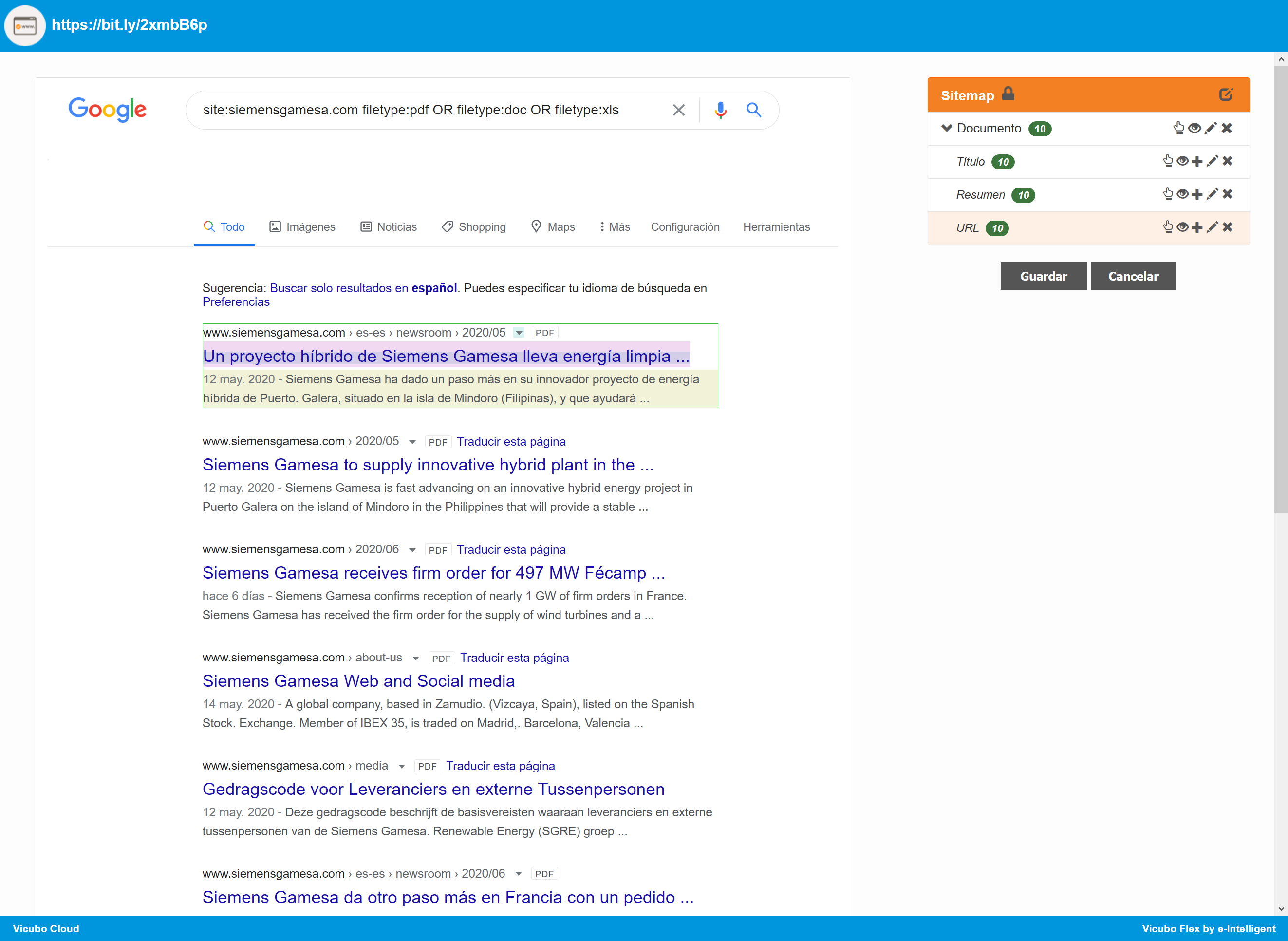Click the plus icon in Resumen row
Image resolution: width=1288 pixels, height=941 pixels.
pos(1197,194)
